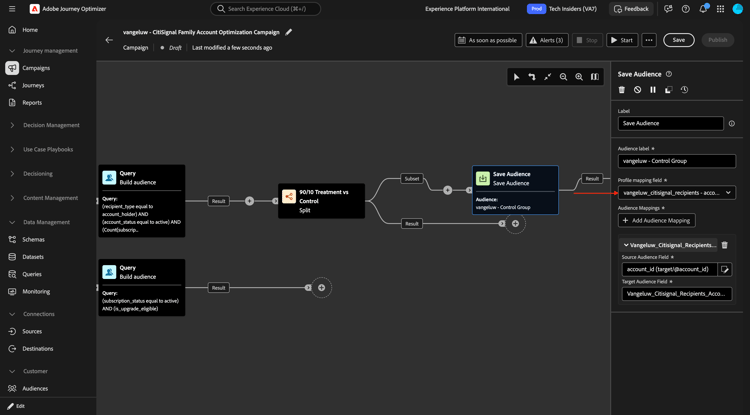Delete the Save Audience activity
The height and width of the screenshot is (415, 750).
click(x=622, y=89)
